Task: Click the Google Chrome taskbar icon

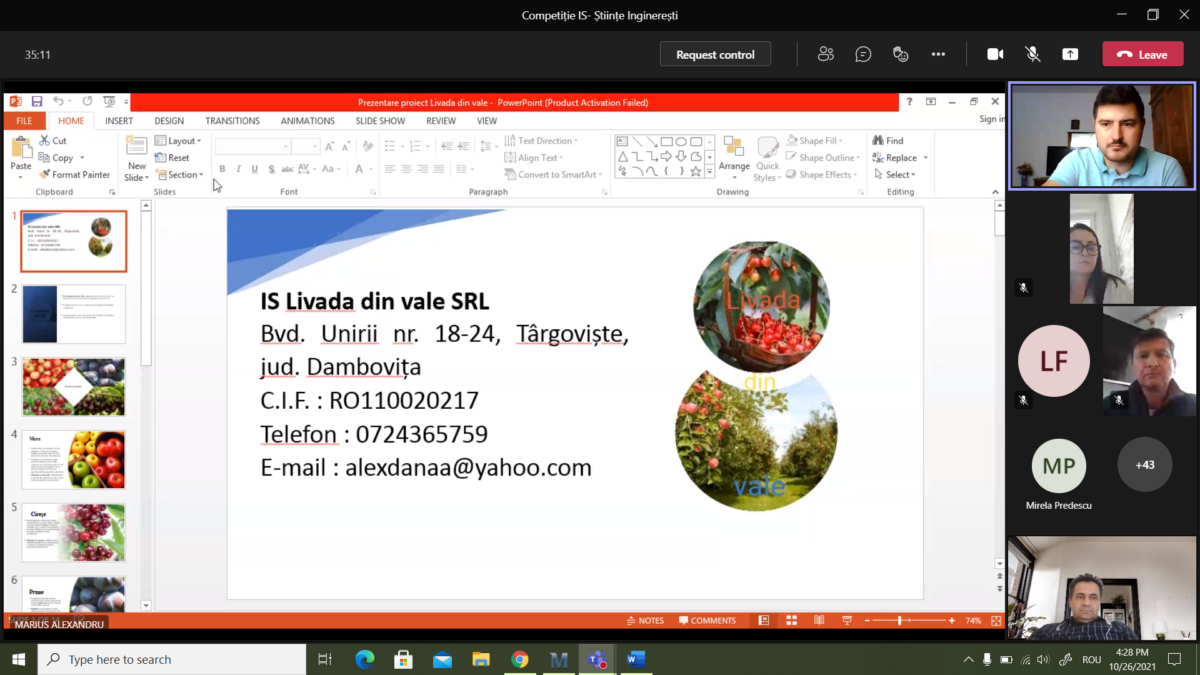Action: click(520, 659)
